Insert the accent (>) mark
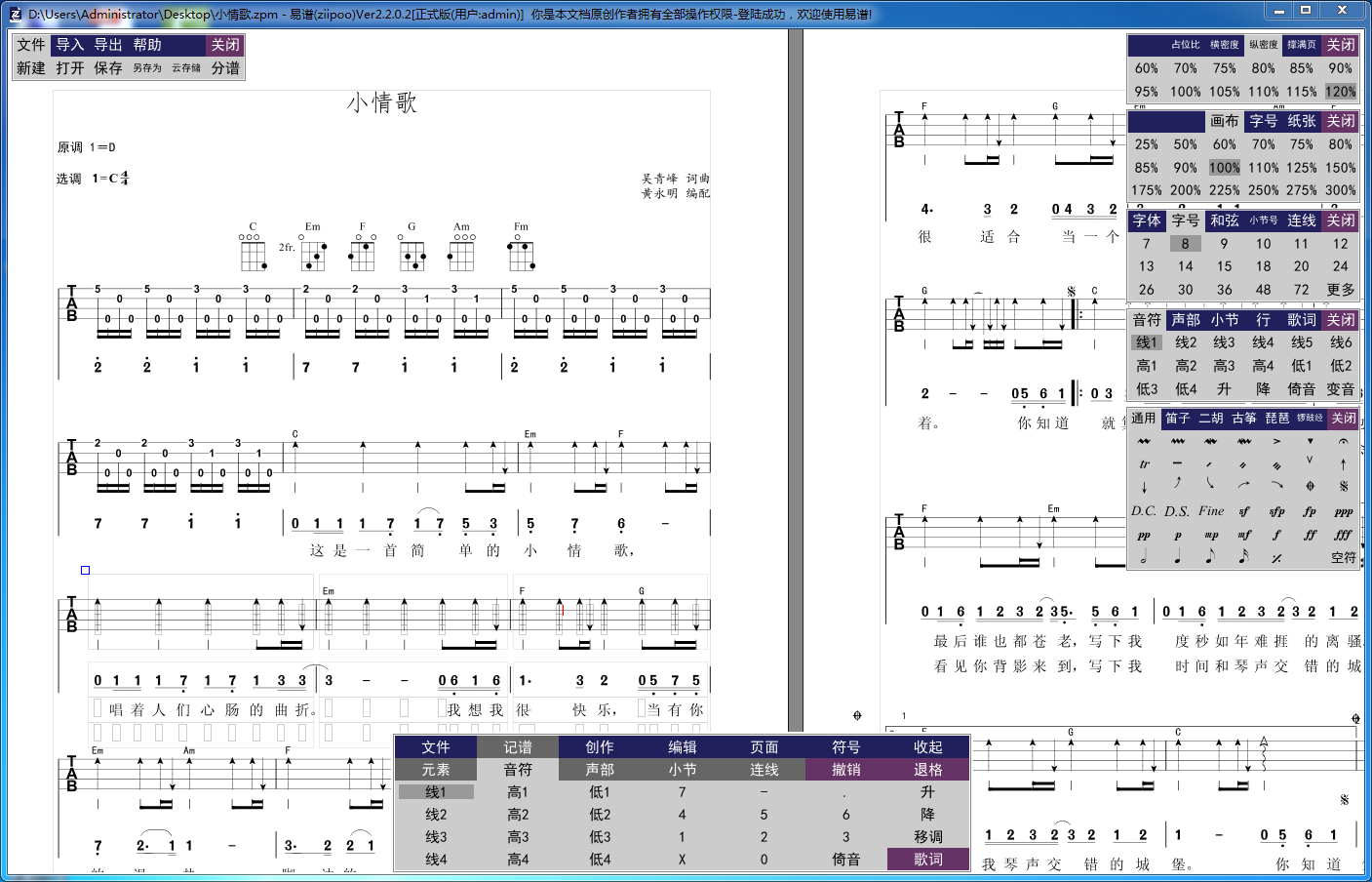Viewport: 1372px width, 882px height. pos(1277,441)
